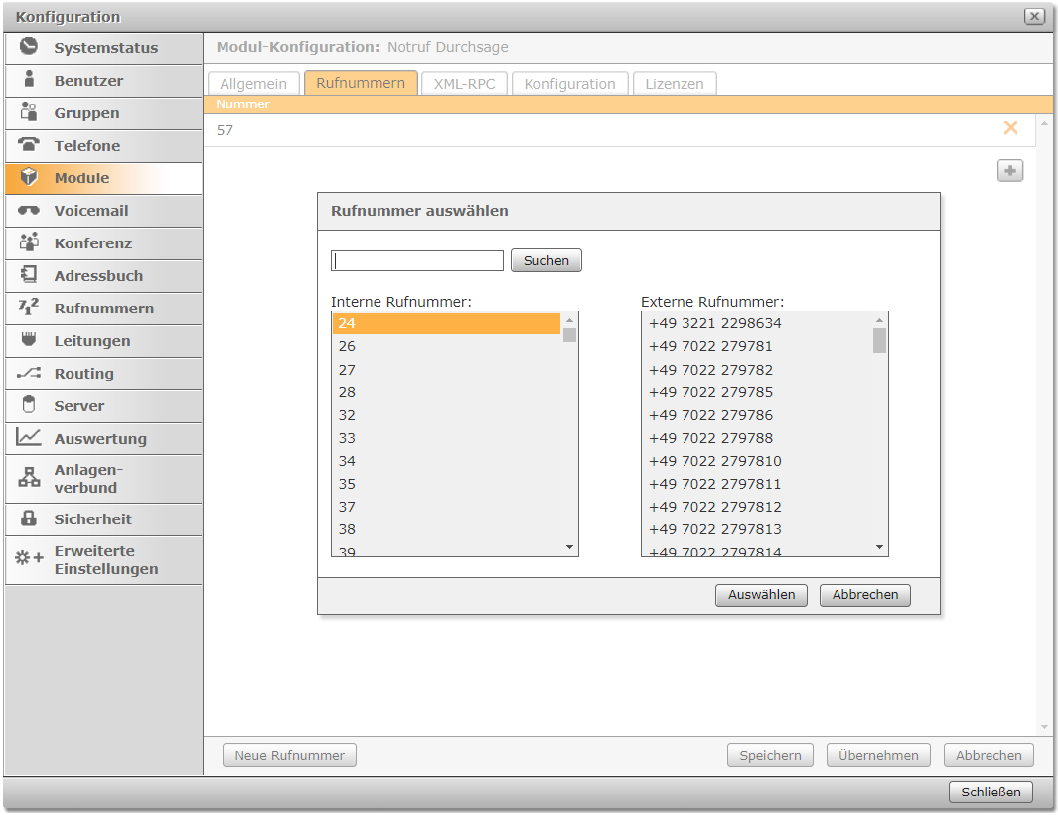Select internal number 27
Viewport: 1058px width, 815px height.
447,370
